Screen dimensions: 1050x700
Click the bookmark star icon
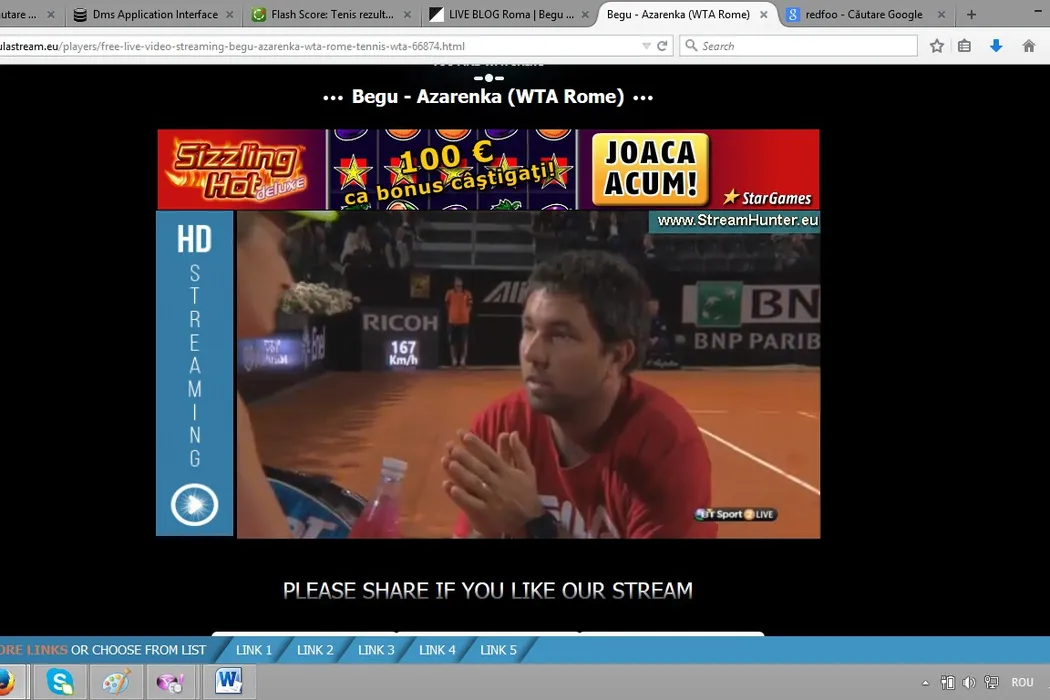pyautogui.click(x=936, y=46)
